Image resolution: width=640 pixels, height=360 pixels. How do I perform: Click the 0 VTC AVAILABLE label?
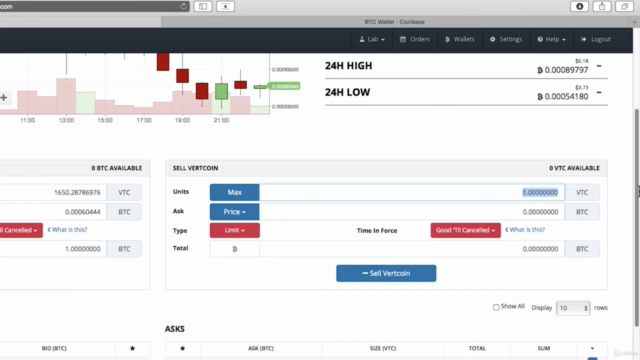point(574,168)
